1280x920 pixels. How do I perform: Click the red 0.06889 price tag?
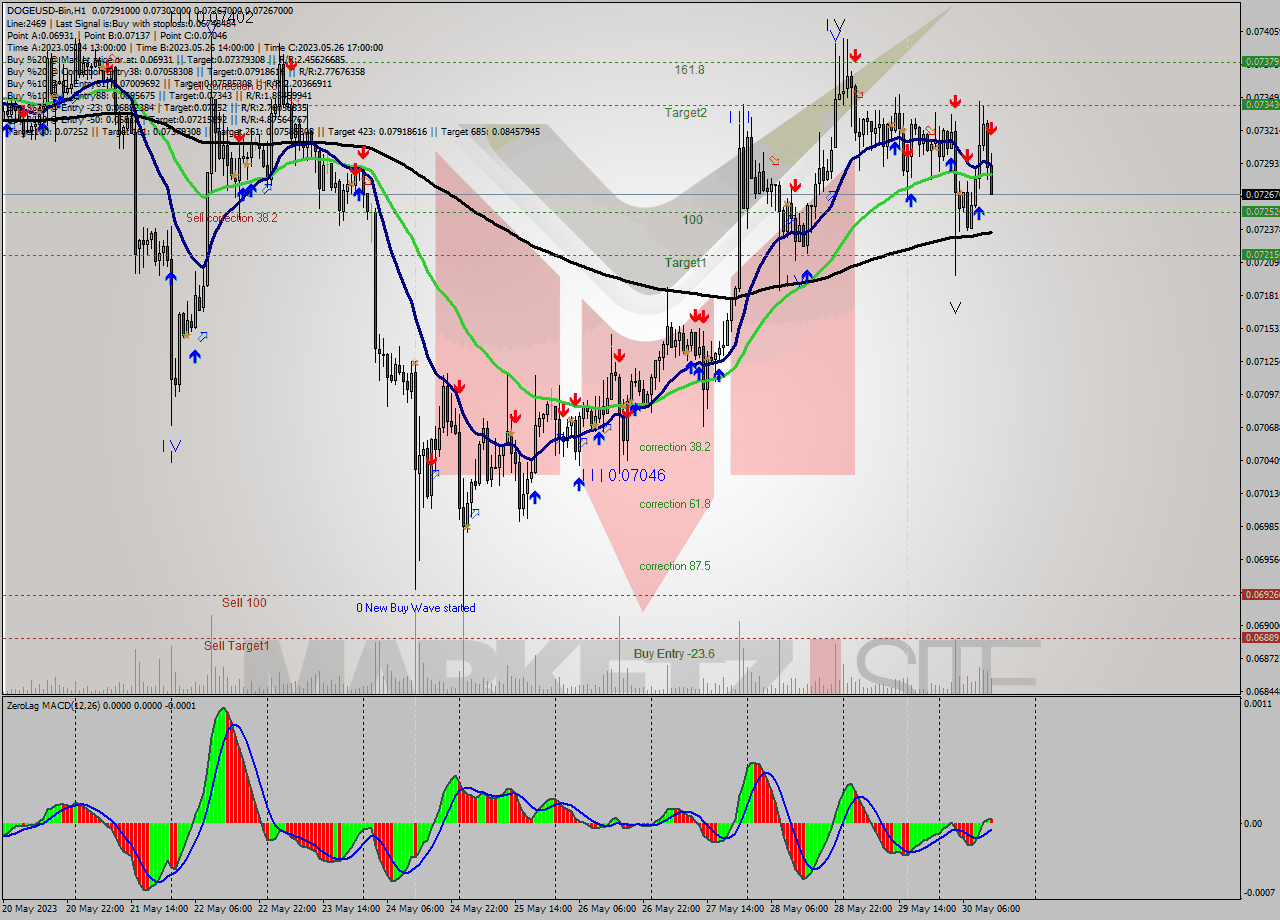pos(1260,637)
